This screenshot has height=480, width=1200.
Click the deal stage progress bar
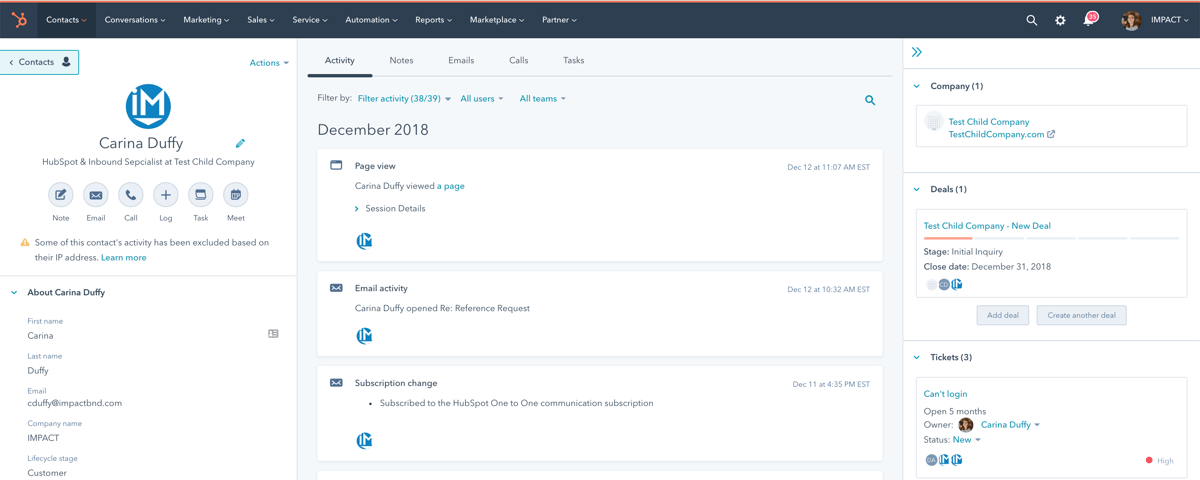click(x=1051, y=238)
